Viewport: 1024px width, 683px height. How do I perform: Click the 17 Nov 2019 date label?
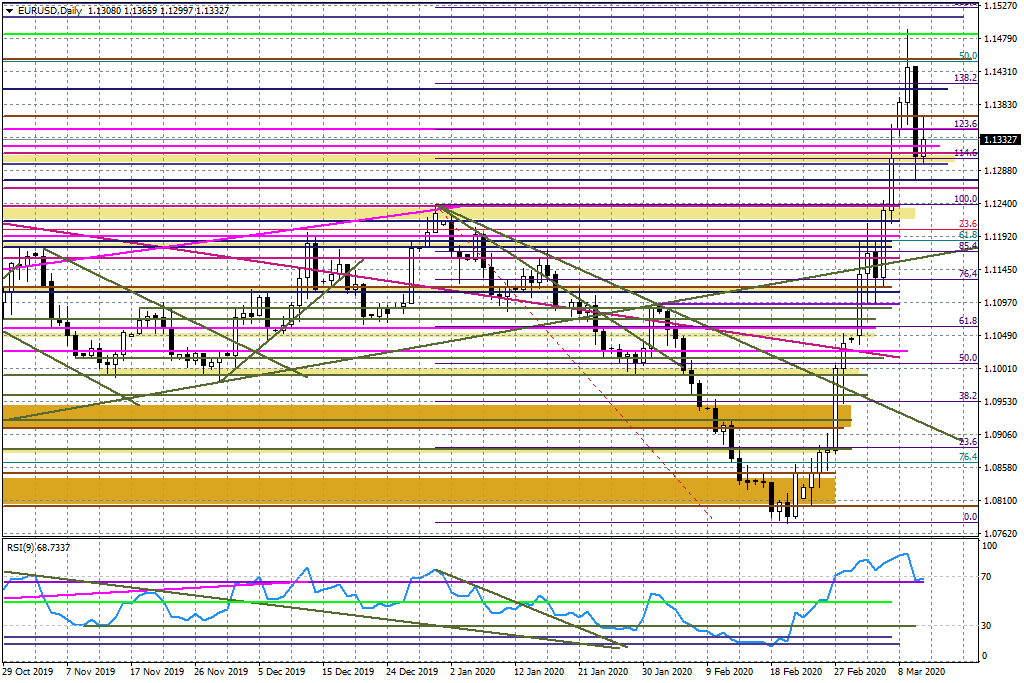pyautogui.click(x=157, y=671)
